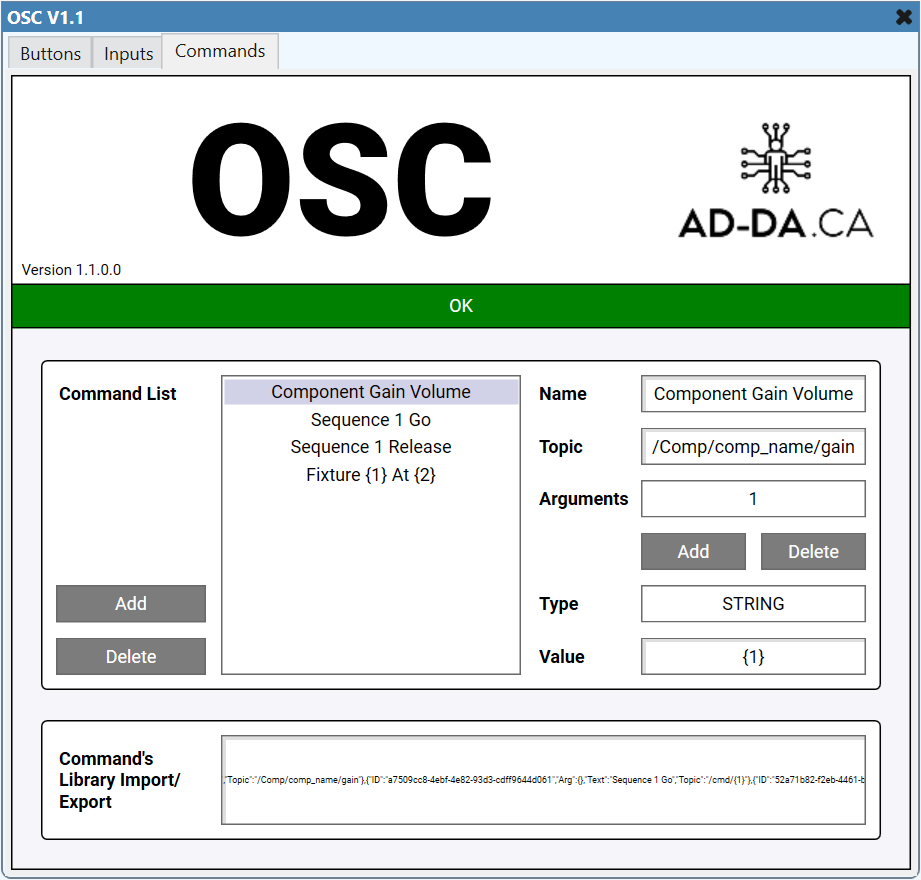The image size is (921, 880).
Task: Click Delete beside the Arguments field
Action: click(x=813, y=551)
